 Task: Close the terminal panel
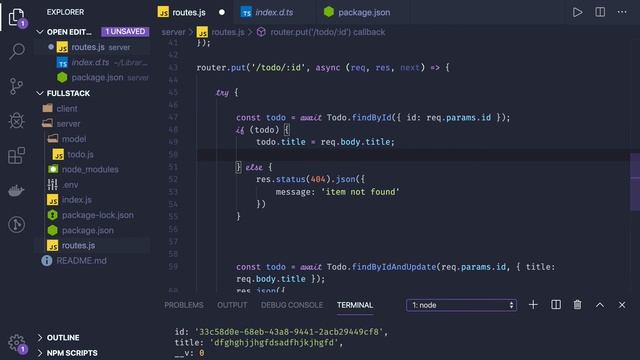pos(622,304)
